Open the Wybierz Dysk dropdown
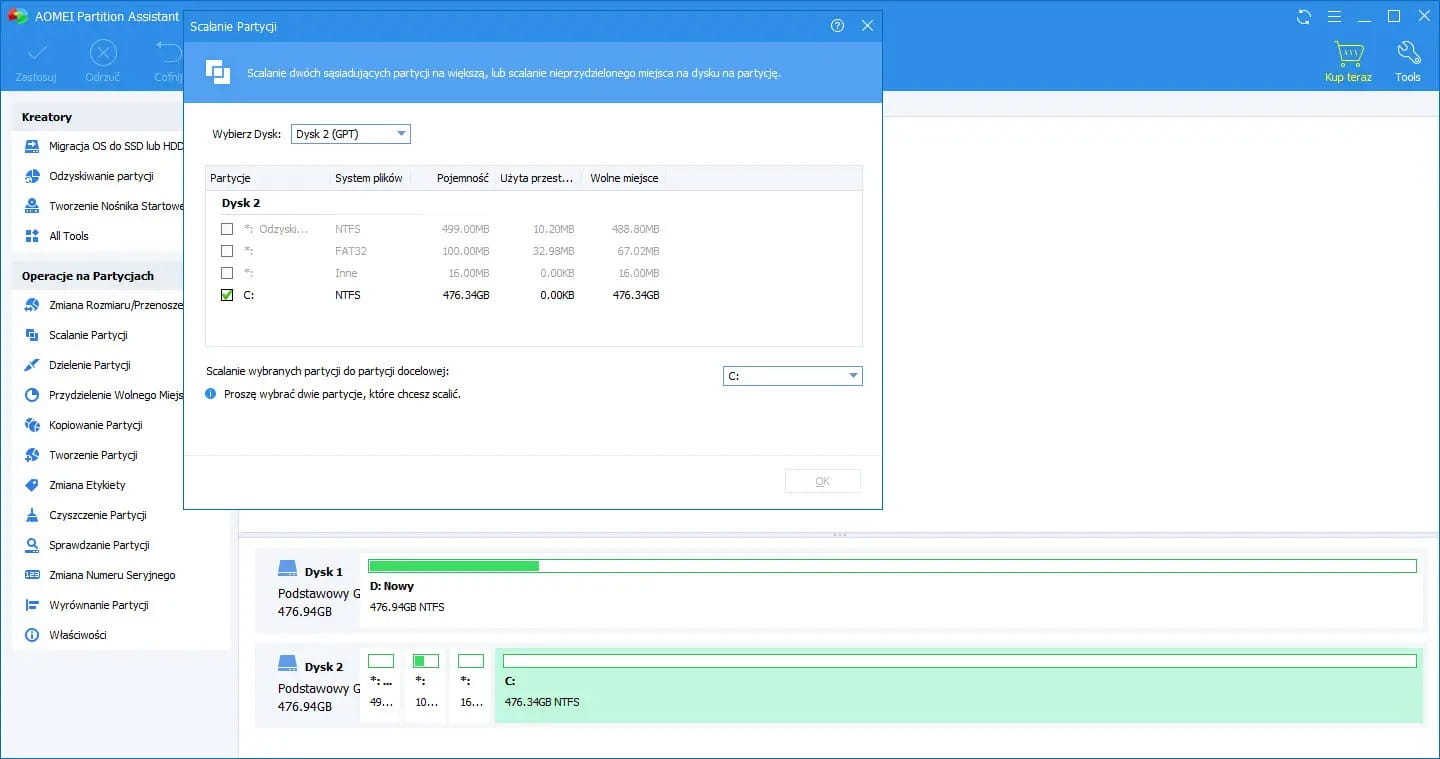The height and width of the screenshot is (759, 1440). 350,134
